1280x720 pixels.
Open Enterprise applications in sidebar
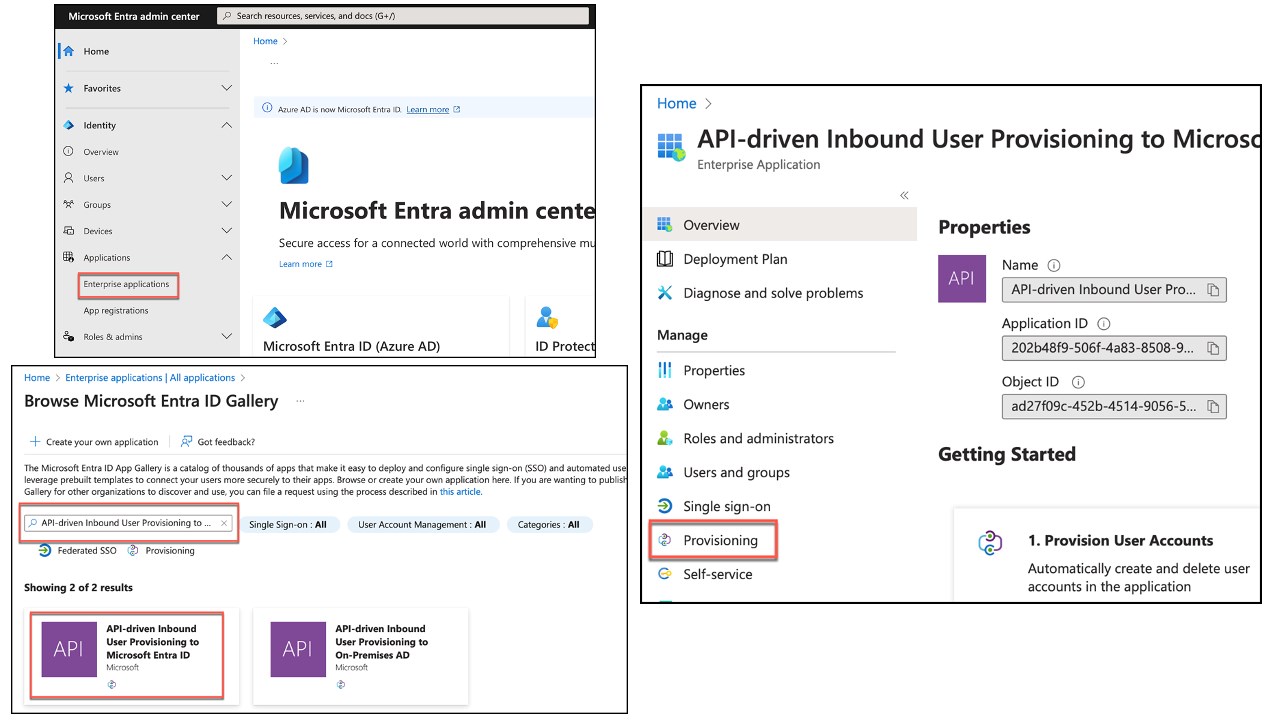(x=127, y=284)
